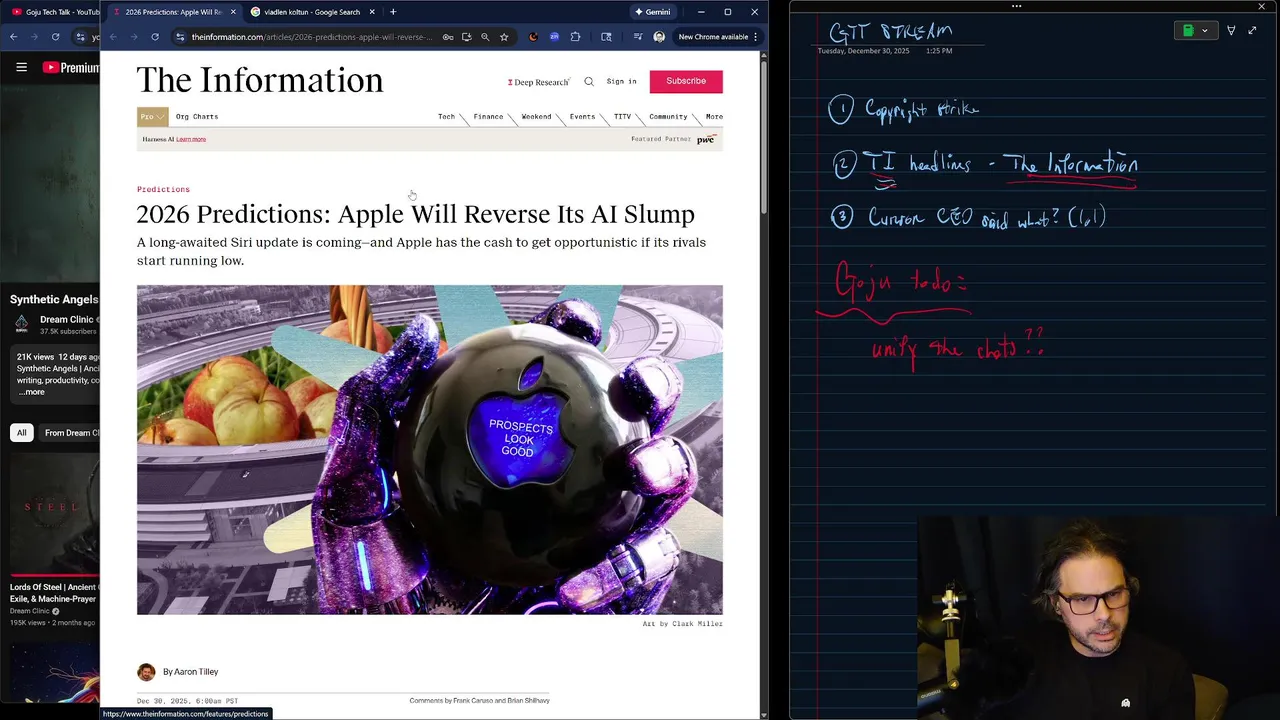The width and height of the screenshot is (1280, 720).
Task: Click Sign in link
Action: tap(621, 82)
